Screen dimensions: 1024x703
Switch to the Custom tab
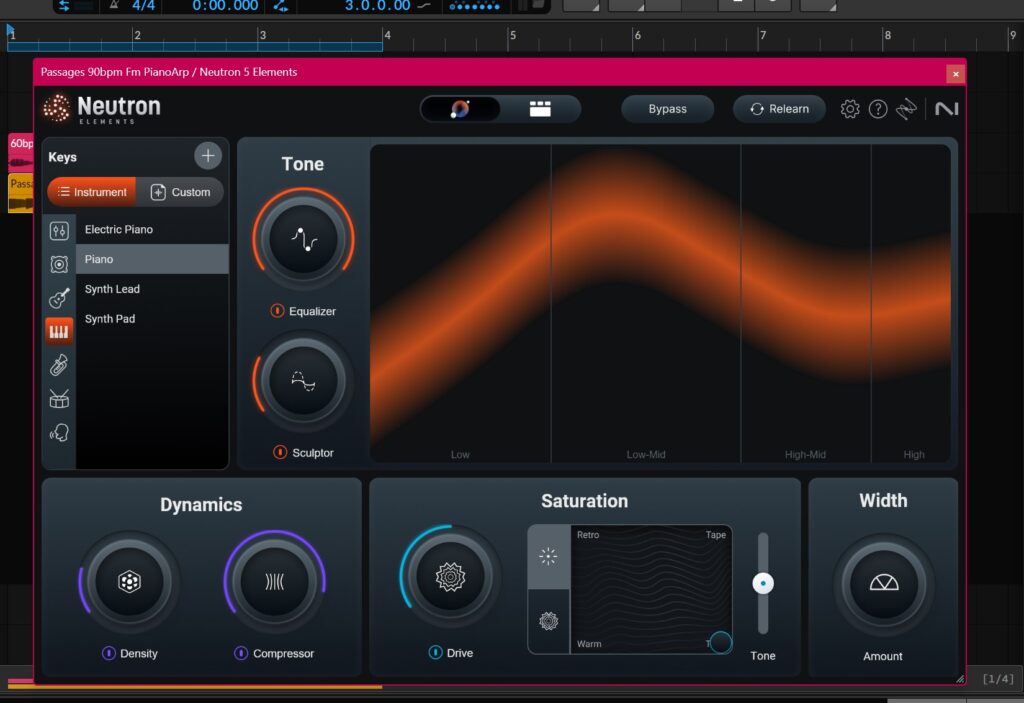click(x=181, y=192)
